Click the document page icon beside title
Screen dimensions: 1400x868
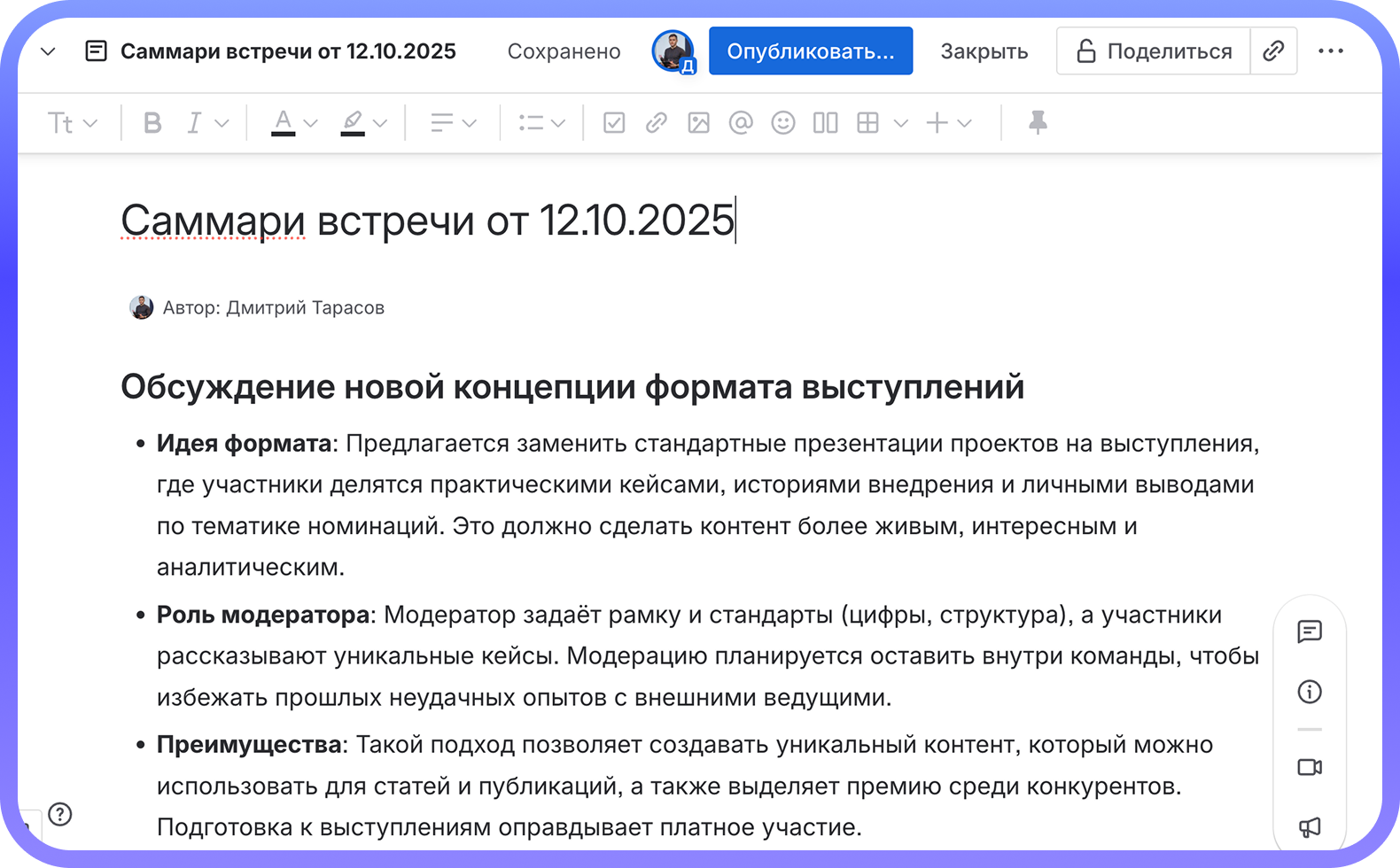tap(96, 51)
